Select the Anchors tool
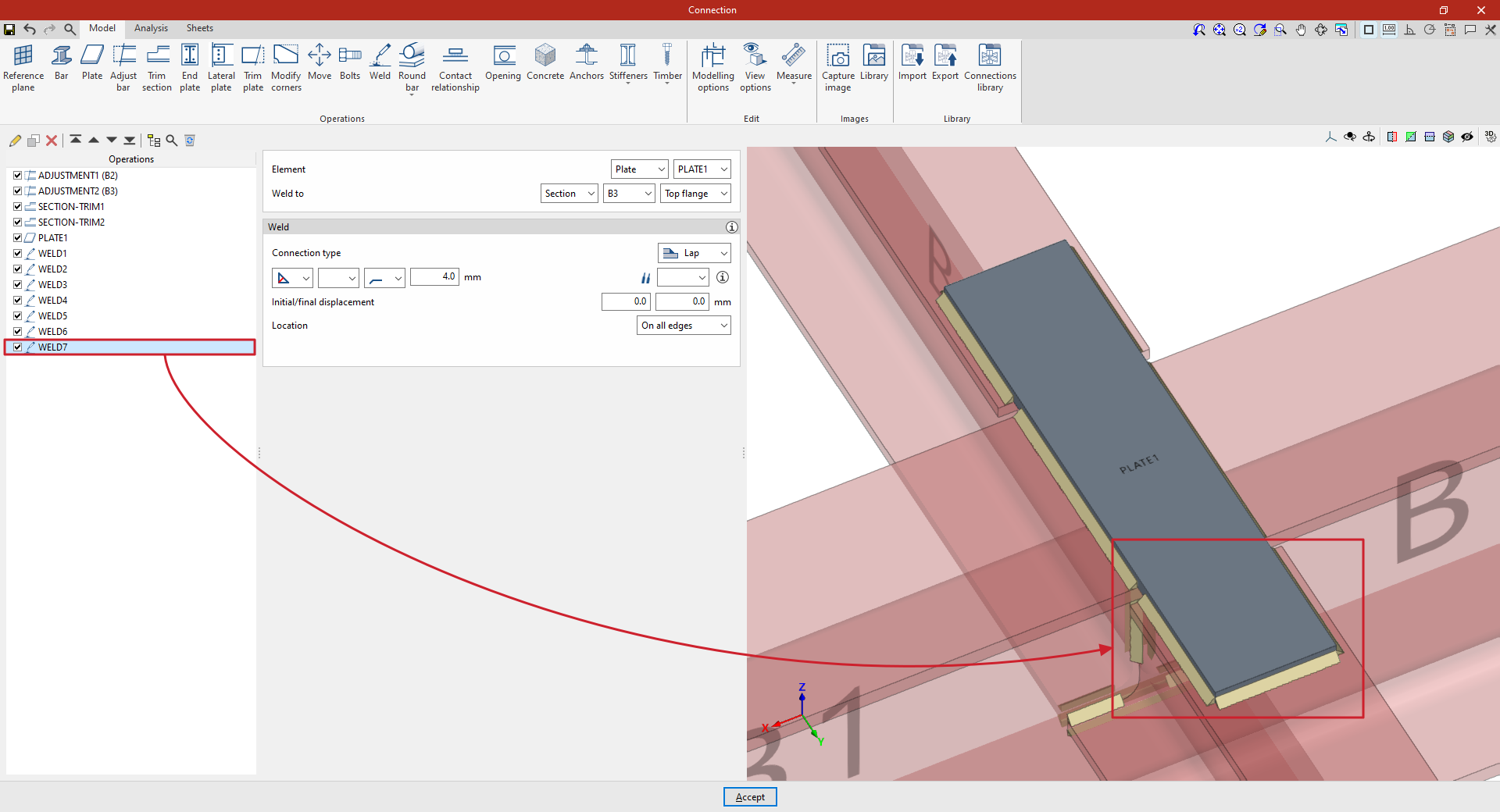Image resolution: width=1500 pixels, height=812 pixels. pos(586,62)
